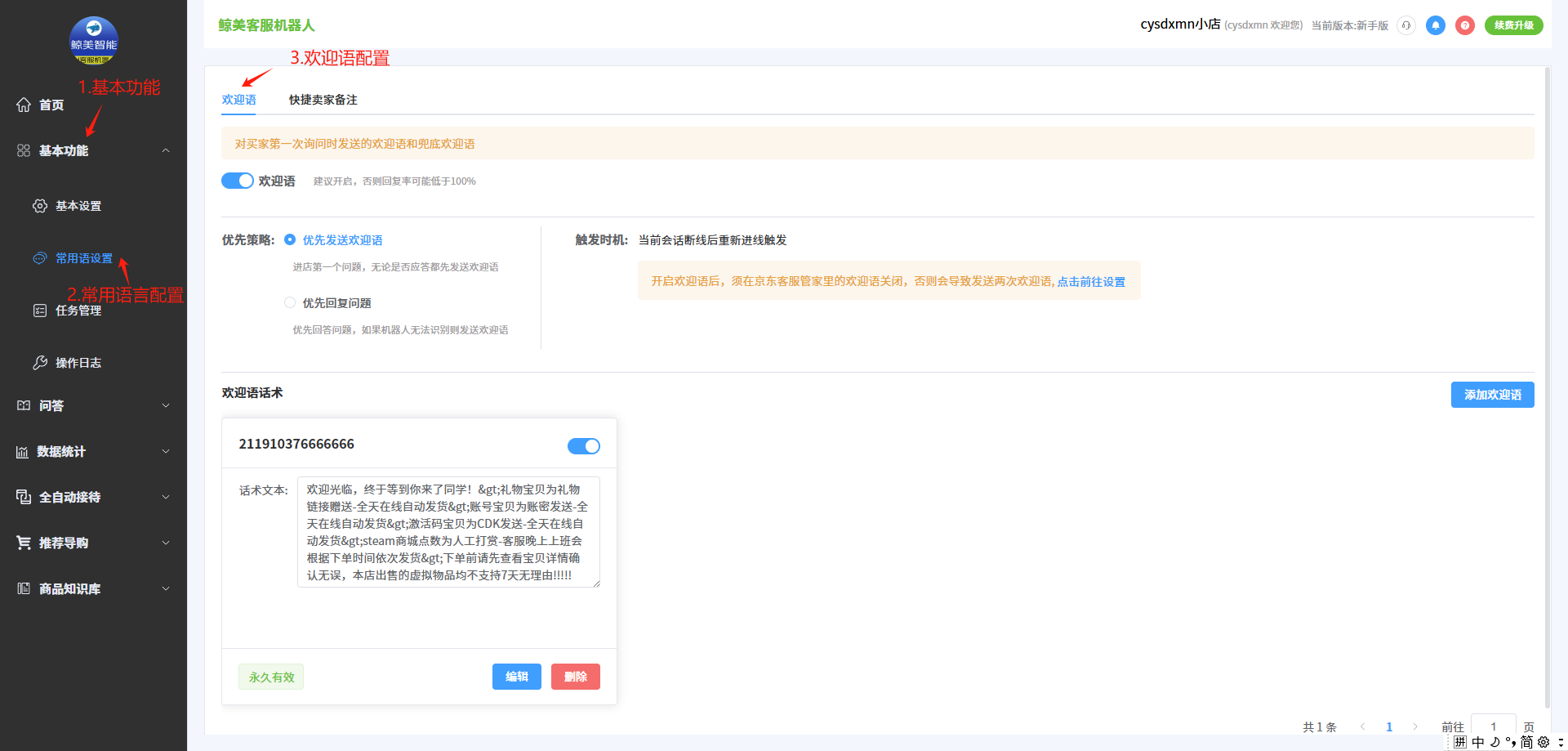Viewport: 1568px width, 751px height.
Task: Open the blue notification bell icon
Action: click(x=1435, y=25)
